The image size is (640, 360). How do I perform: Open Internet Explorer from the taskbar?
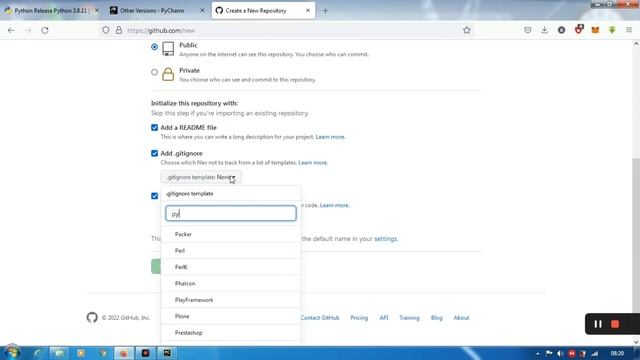38,353
